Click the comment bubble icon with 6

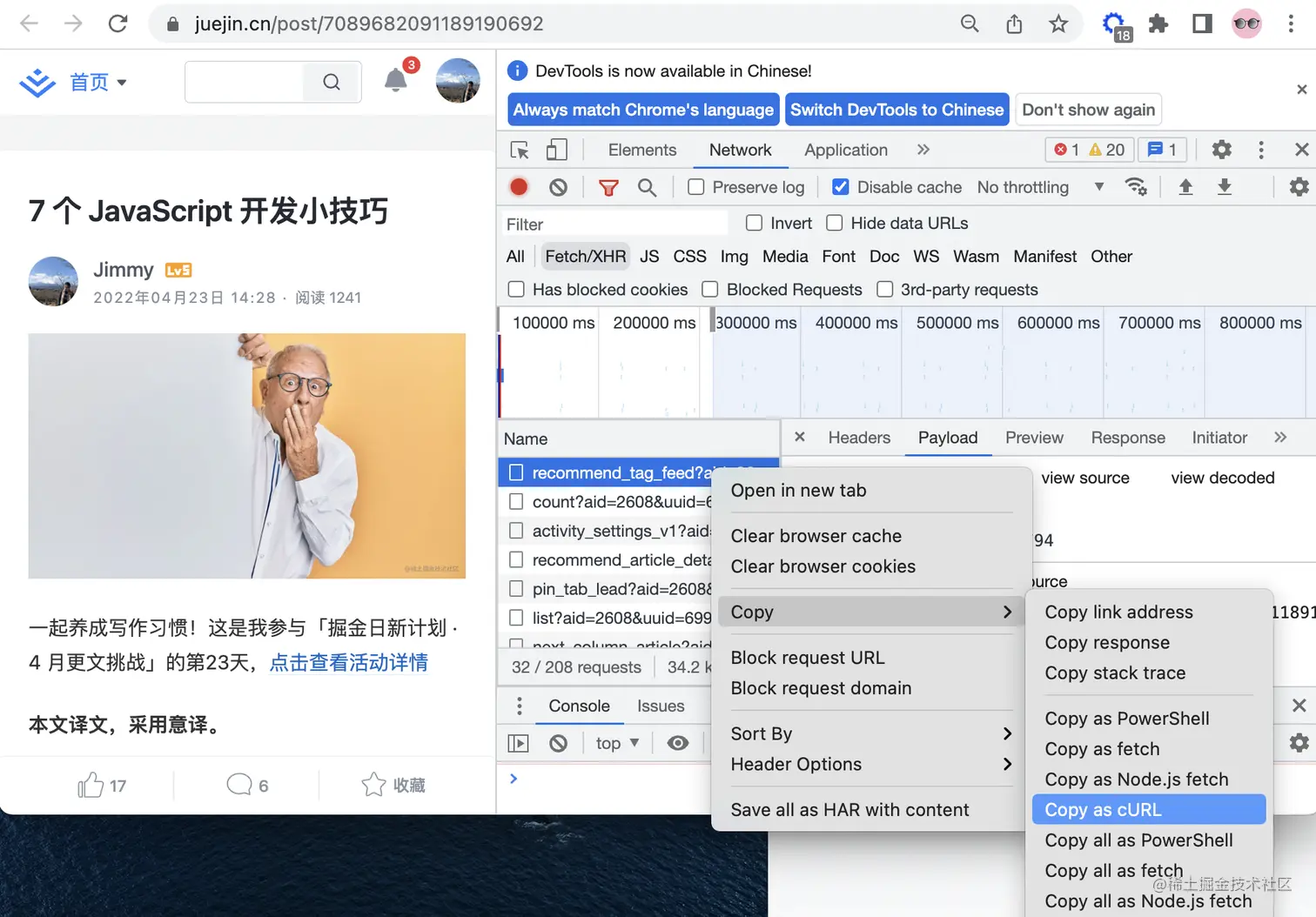click(239, 785)
